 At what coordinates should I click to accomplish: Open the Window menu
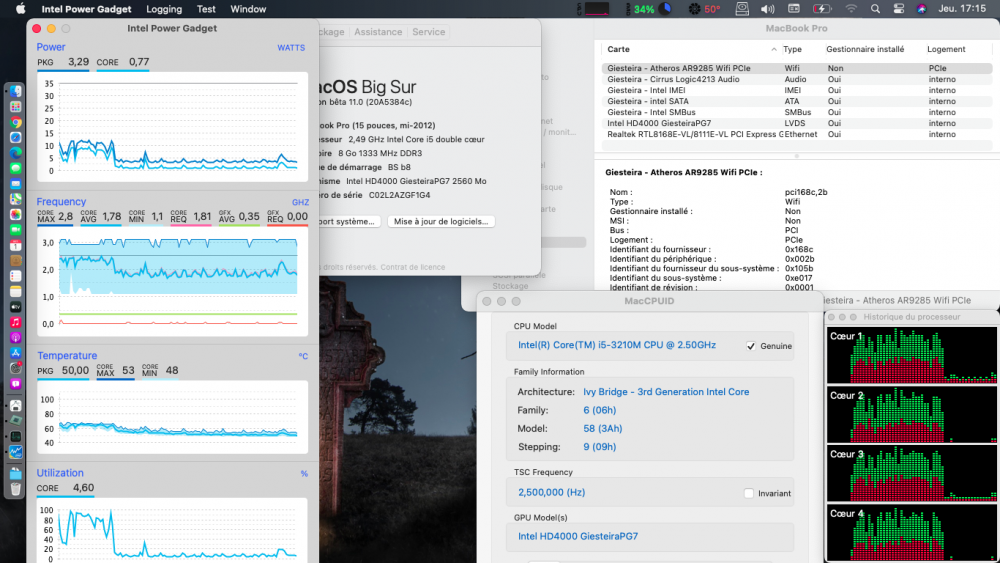pos(248,9)
